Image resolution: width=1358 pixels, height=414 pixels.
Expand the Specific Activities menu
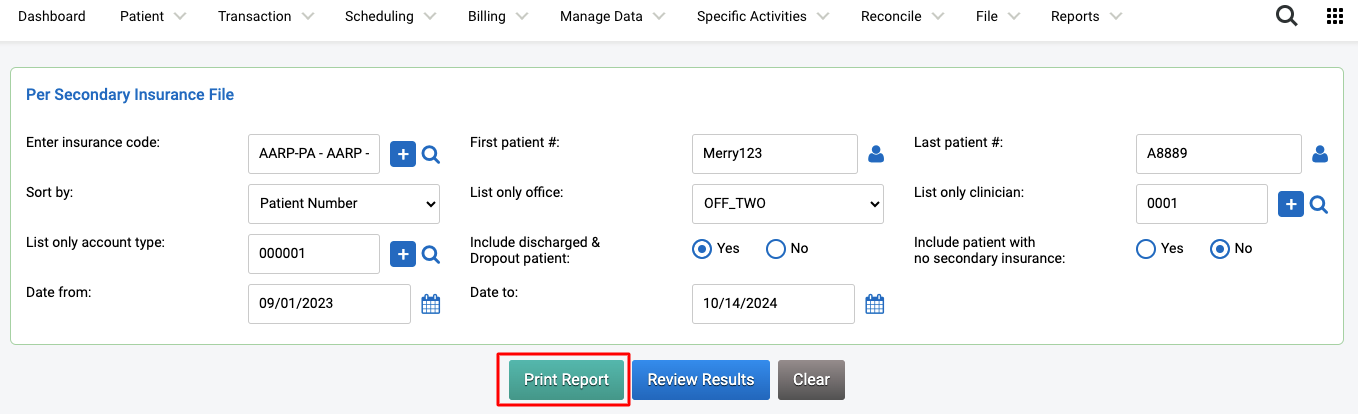[x=764, y=16]
